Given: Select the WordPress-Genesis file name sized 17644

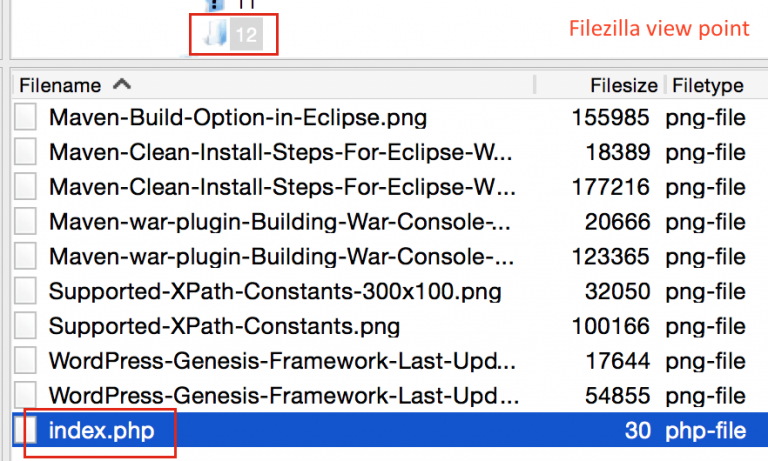Looking at the screenshot, I should [x=280, y=361].
